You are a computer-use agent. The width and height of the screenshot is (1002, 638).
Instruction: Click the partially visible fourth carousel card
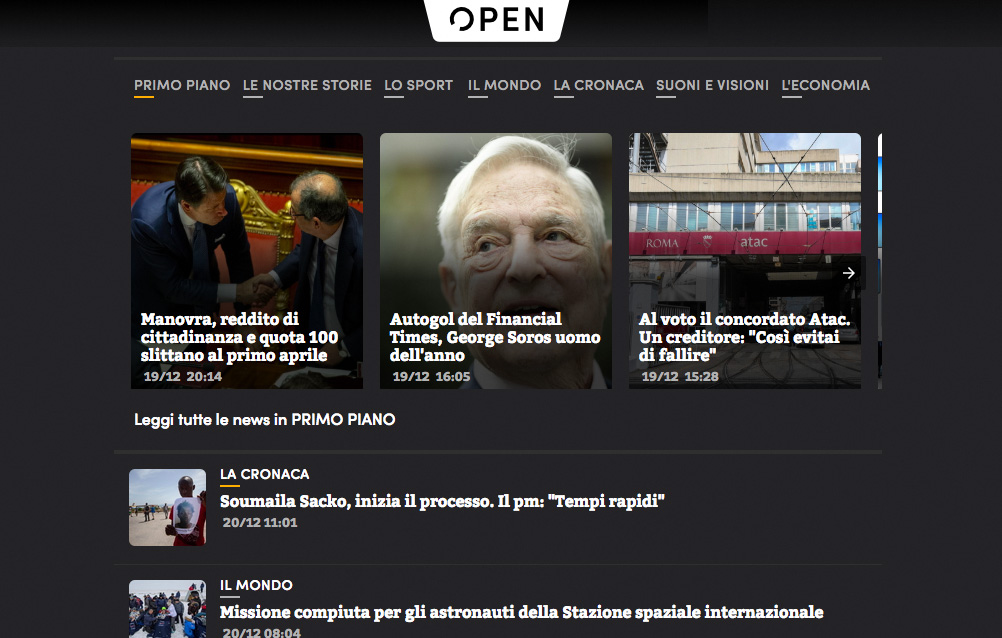(x=880, y=261)
